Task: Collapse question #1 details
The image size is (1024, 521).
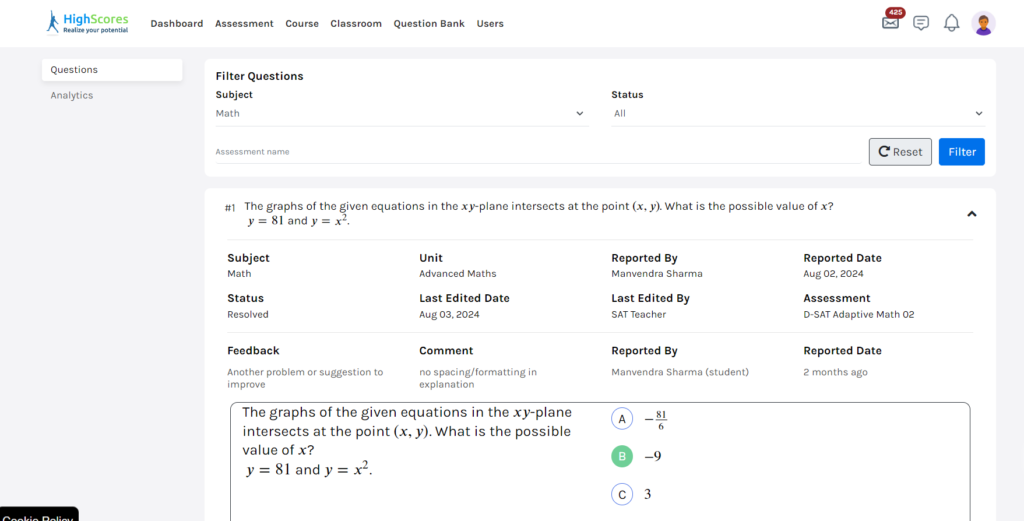Action: point(972,214)
